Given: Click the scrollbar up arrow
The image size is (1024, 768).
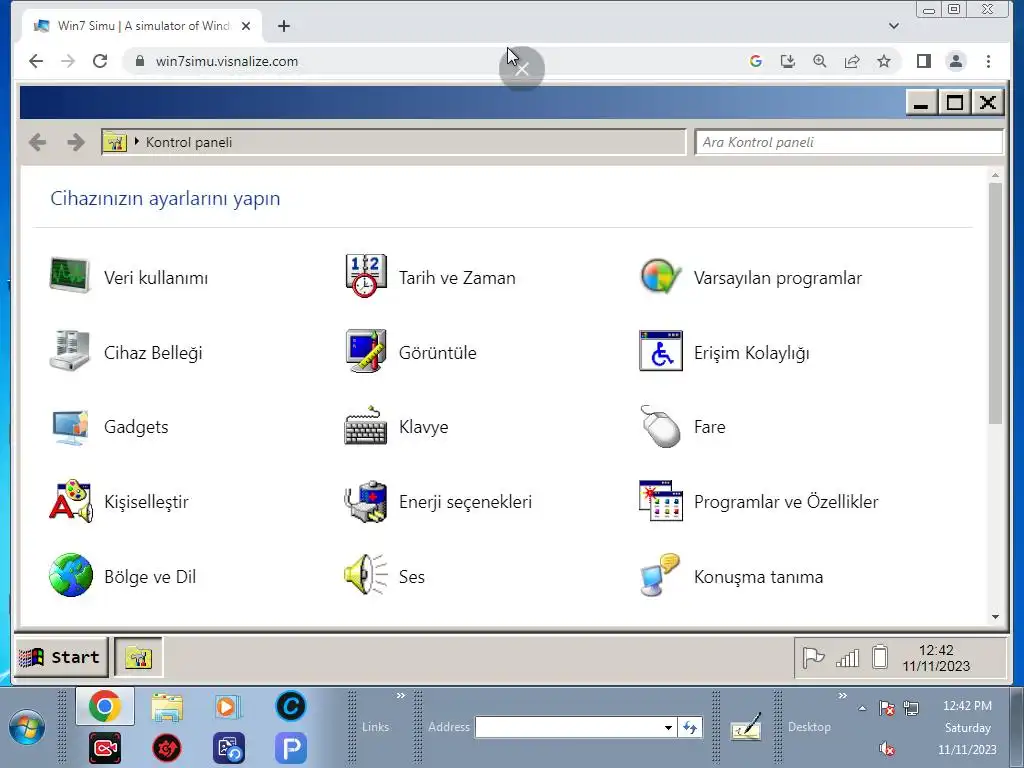Looking at the screenshot, I should [995, 175].
